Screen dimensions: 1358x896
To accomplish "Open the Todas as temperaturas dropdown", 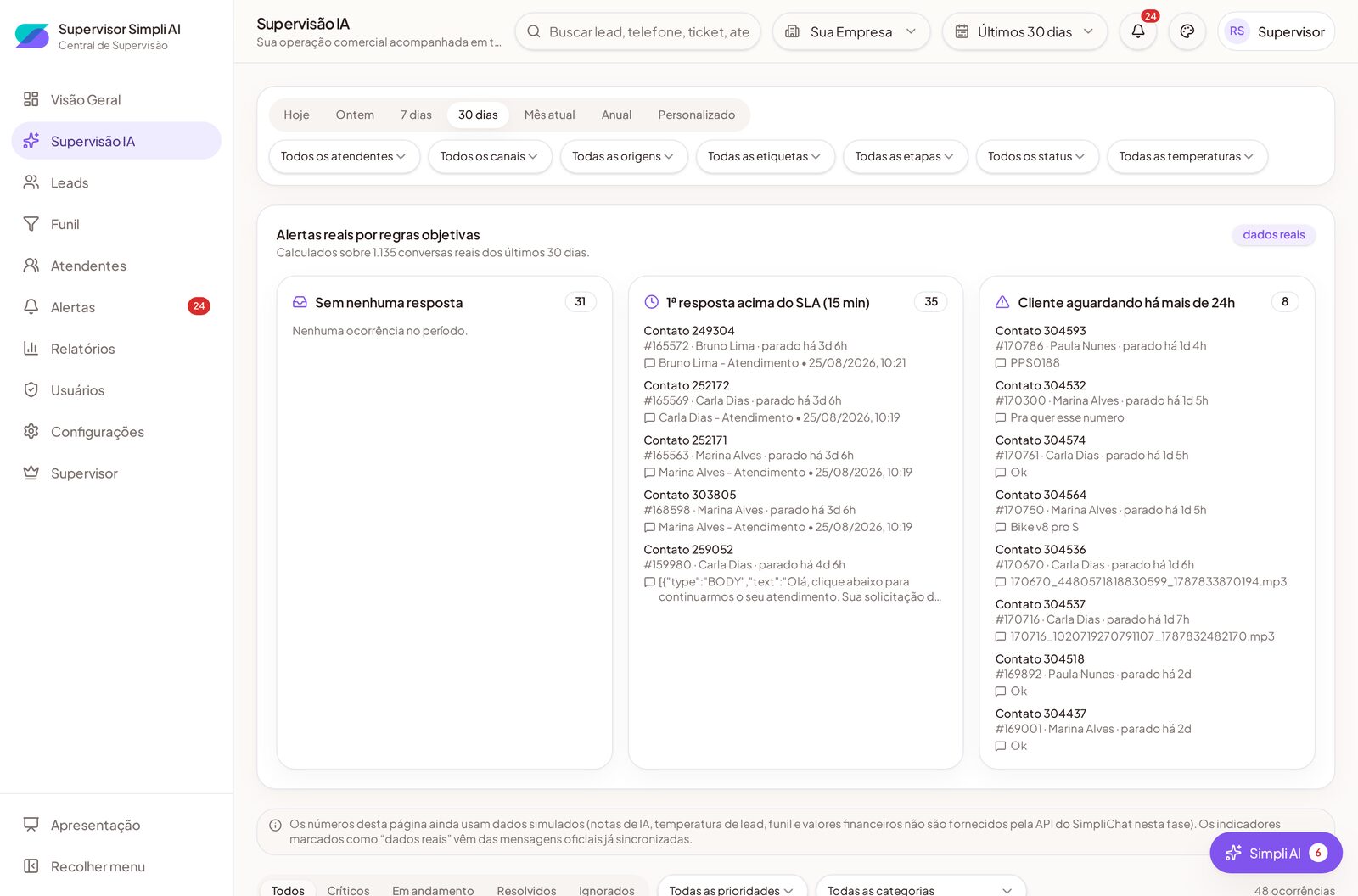I will click(x=1187, y=156).
